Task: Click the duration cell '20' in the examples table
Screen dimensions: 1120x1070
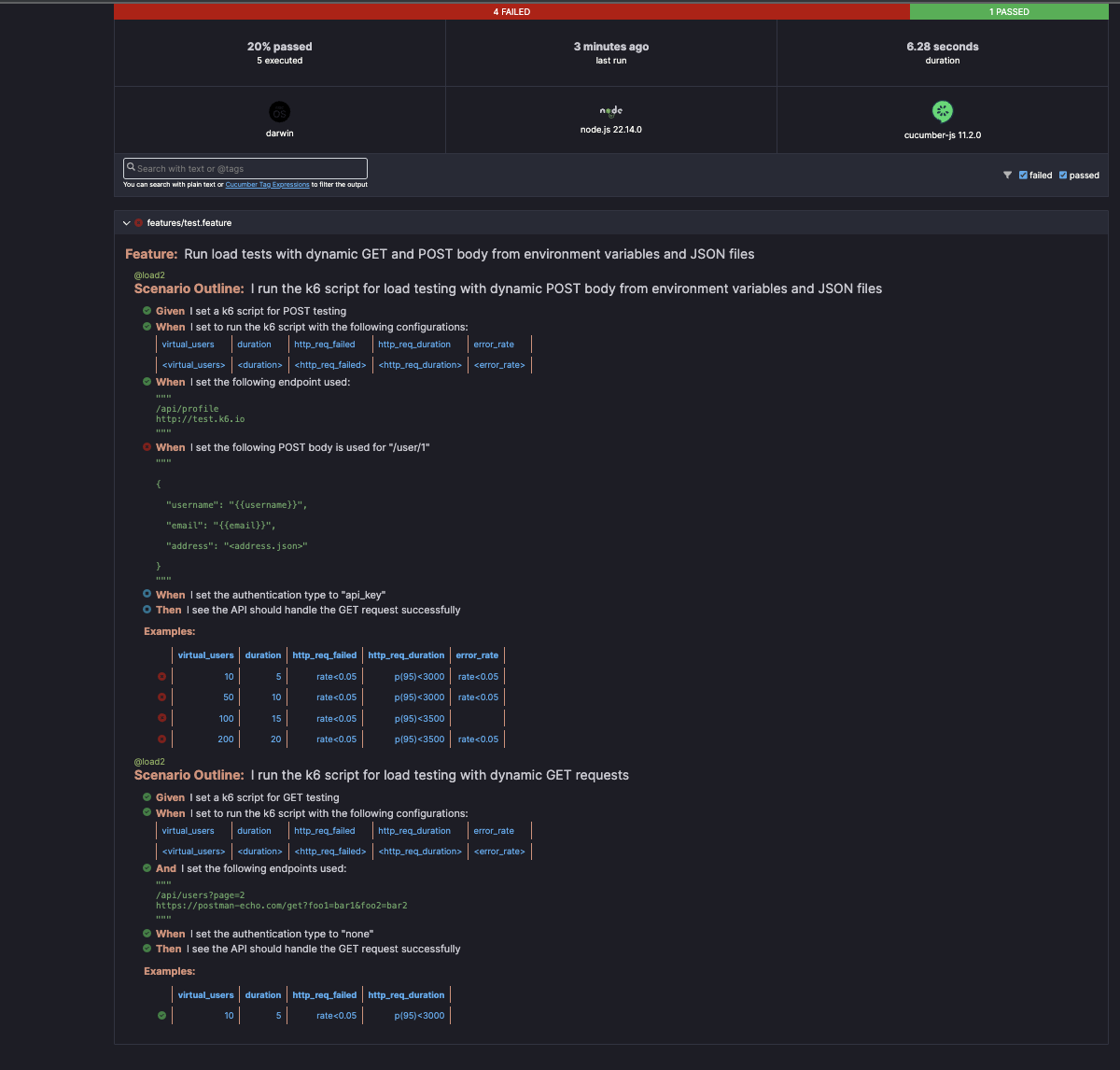Action: 276,739
